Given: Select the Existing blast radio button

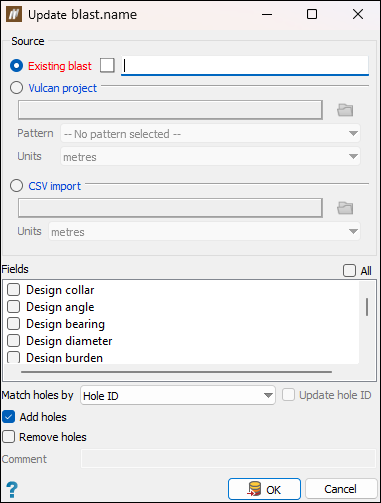Looking at the screenshot, I should click(x=17, y=66).
